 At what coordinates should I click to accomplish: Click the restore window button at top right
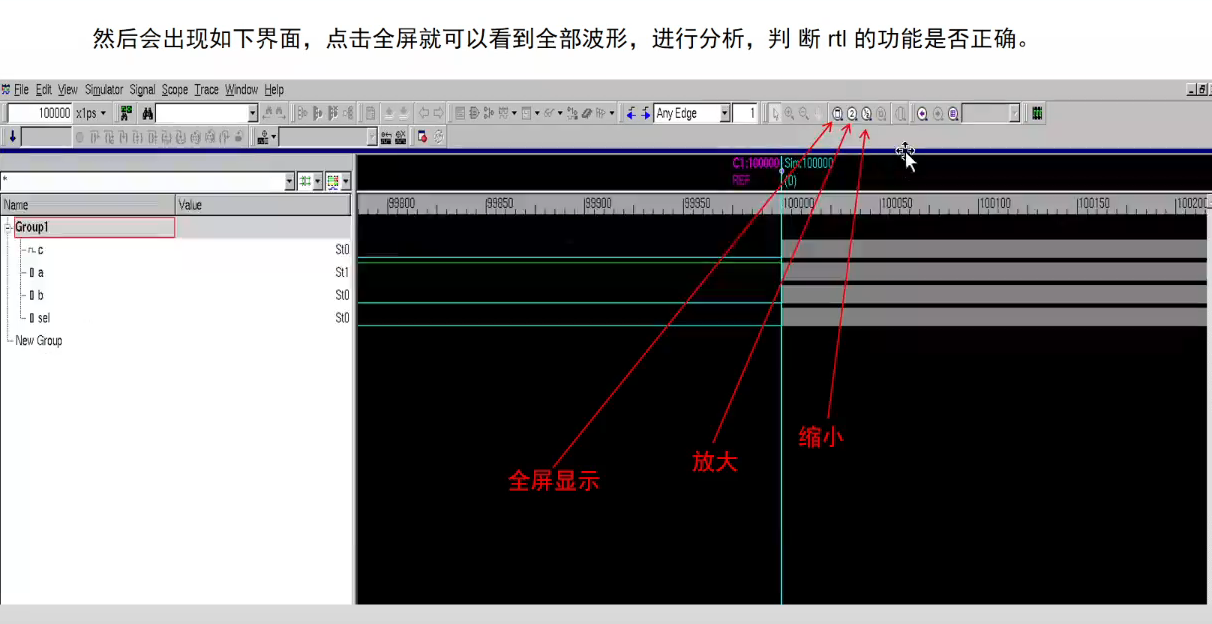coord(1200,90)
